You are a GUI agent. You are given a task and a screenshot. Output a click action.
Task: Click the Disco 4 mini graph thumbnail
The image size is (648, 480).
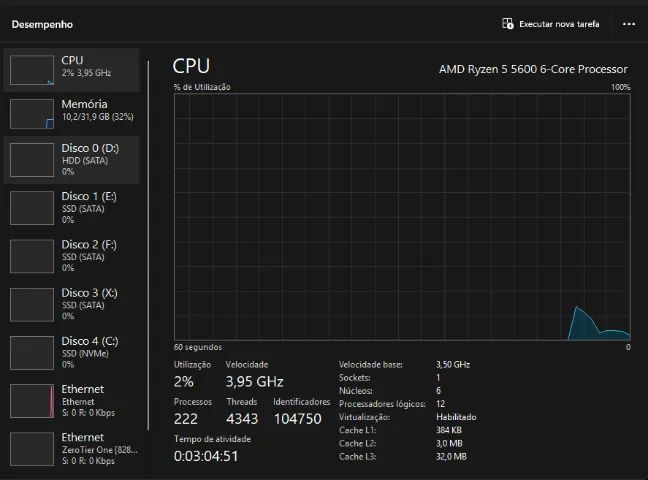[32, 353]
